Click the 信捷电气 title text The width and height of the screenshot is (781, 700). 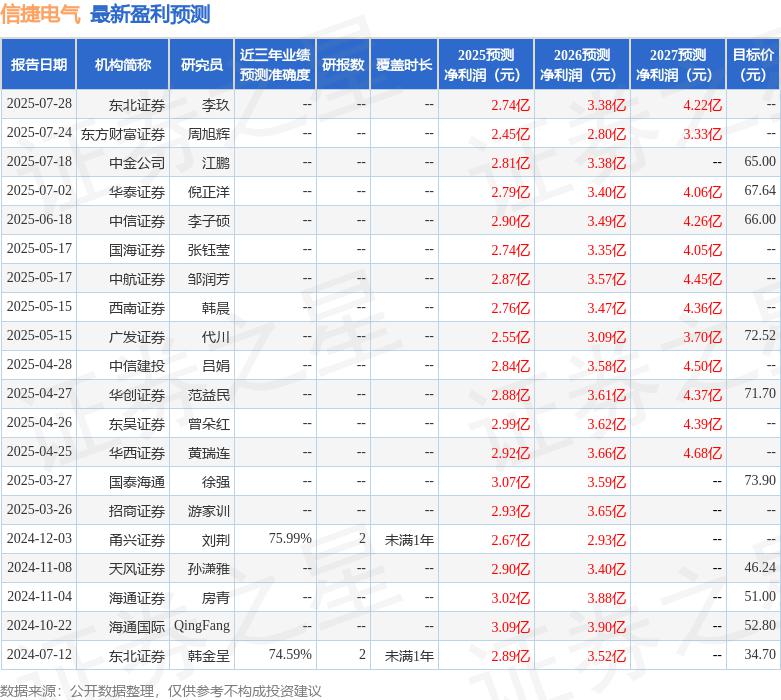[40, 14]
